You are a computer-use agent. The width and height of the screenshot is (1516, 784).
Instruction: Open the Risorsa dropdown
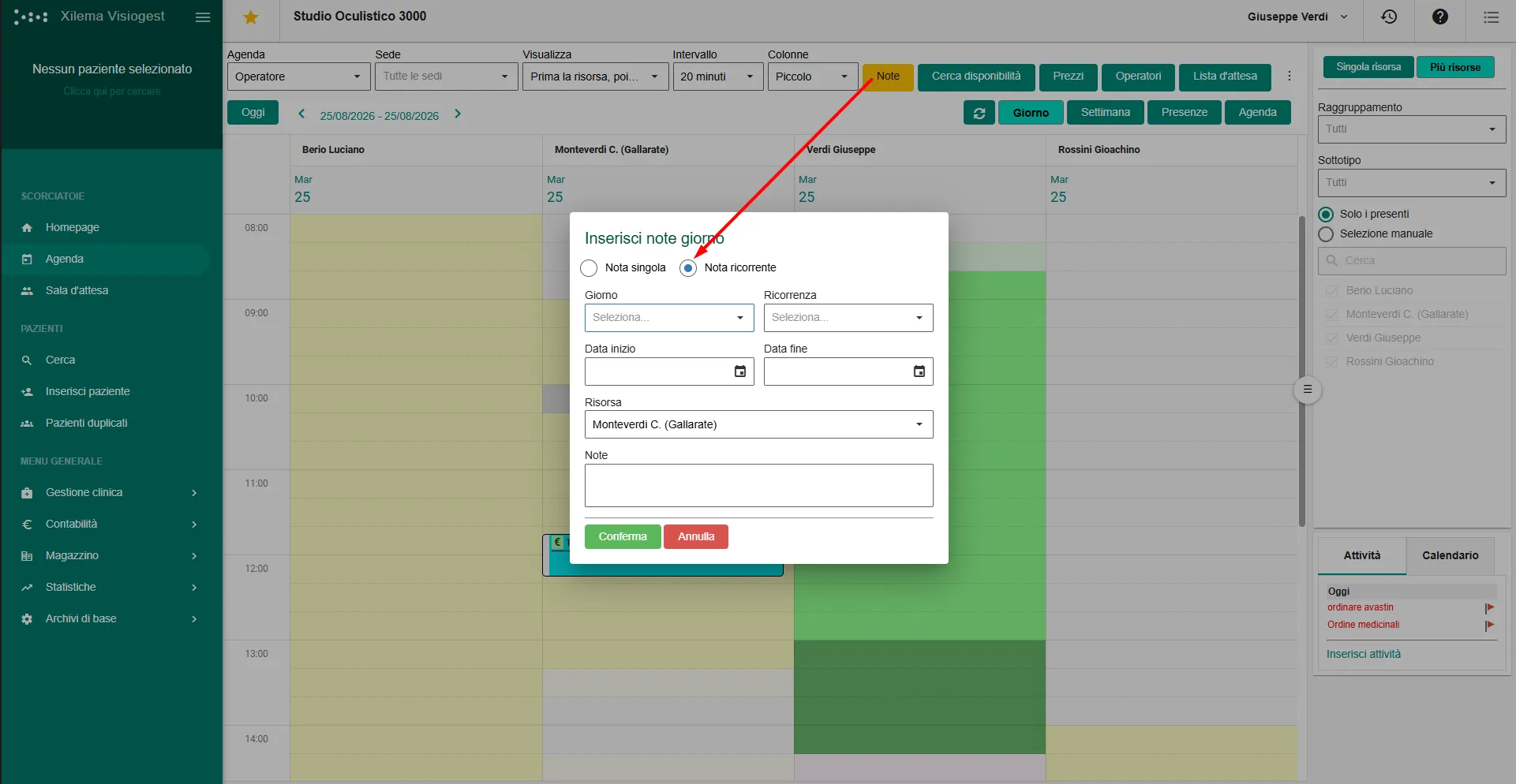(x=758, y=424)
